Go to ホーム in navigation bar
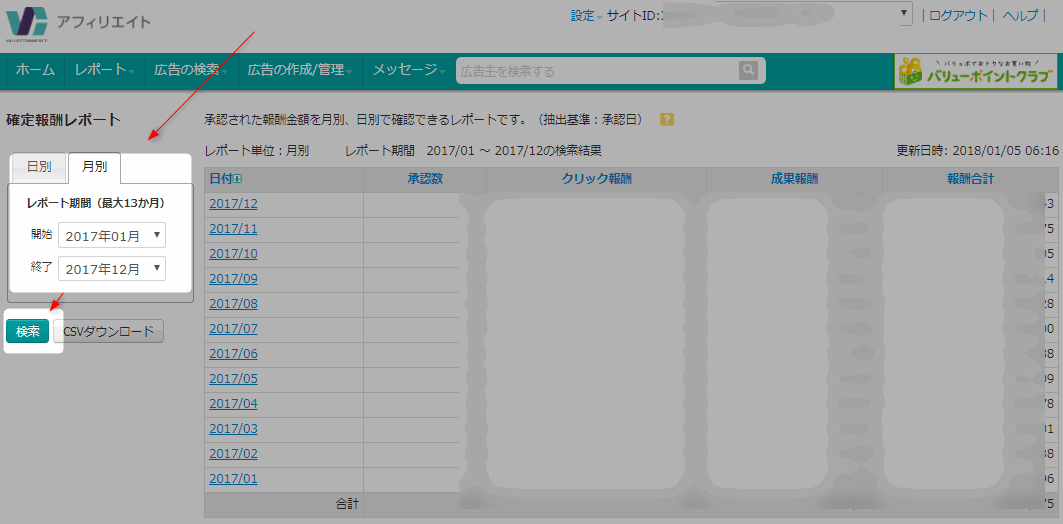 click(x=35, y=70)
